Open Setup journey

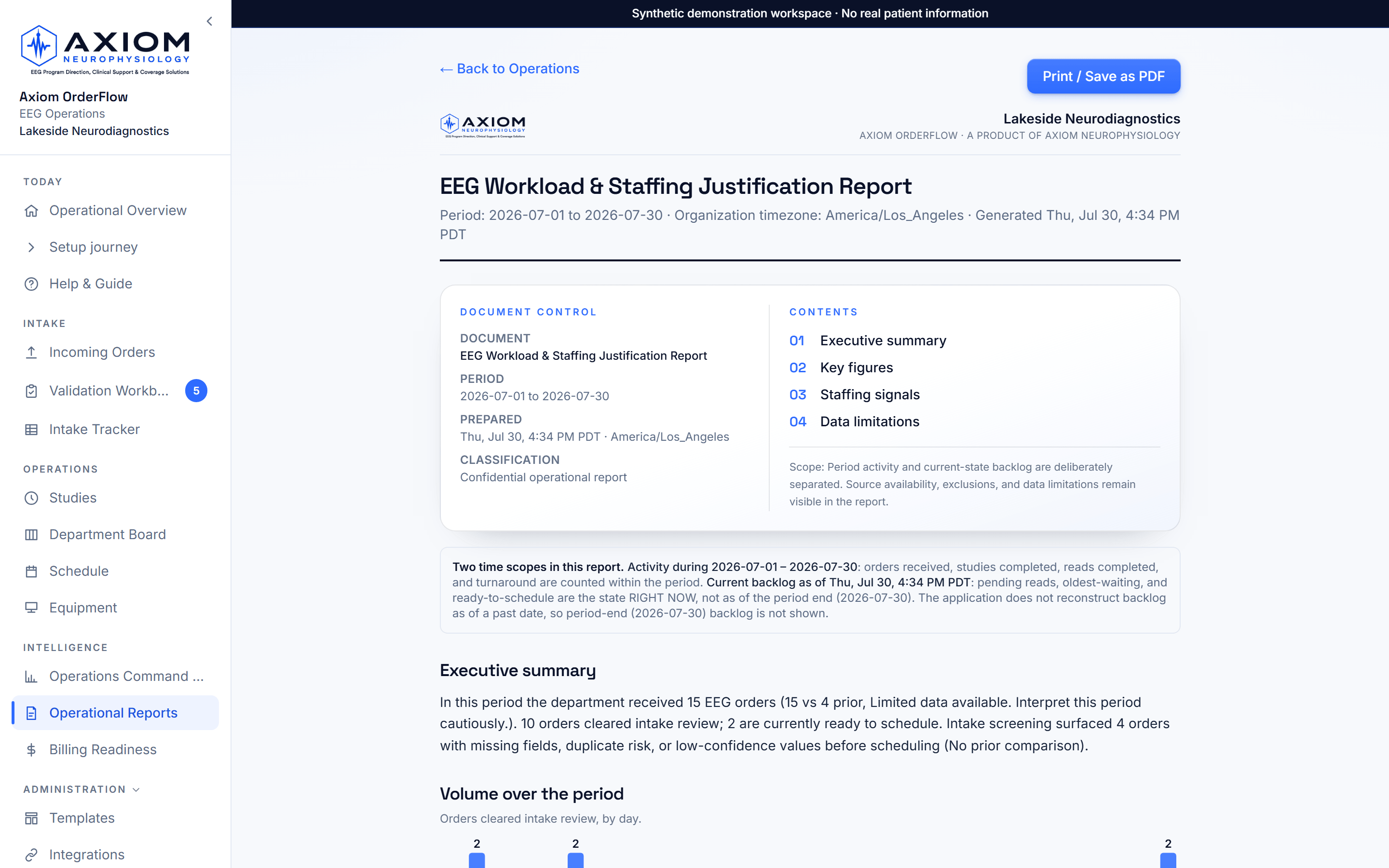[x=115, y=247]
